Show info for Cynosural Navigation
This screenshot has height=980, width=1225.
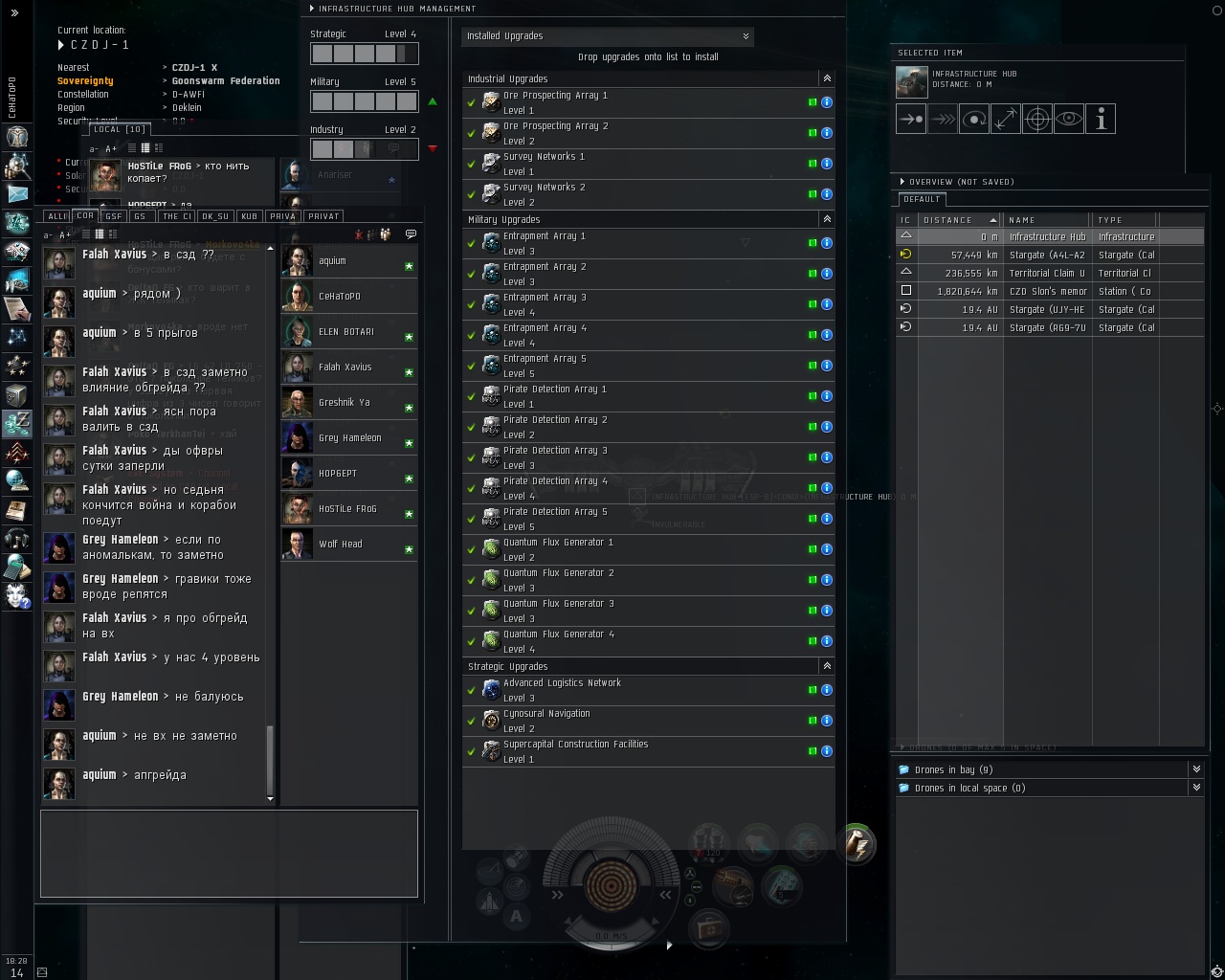click(x=827, y=721)
